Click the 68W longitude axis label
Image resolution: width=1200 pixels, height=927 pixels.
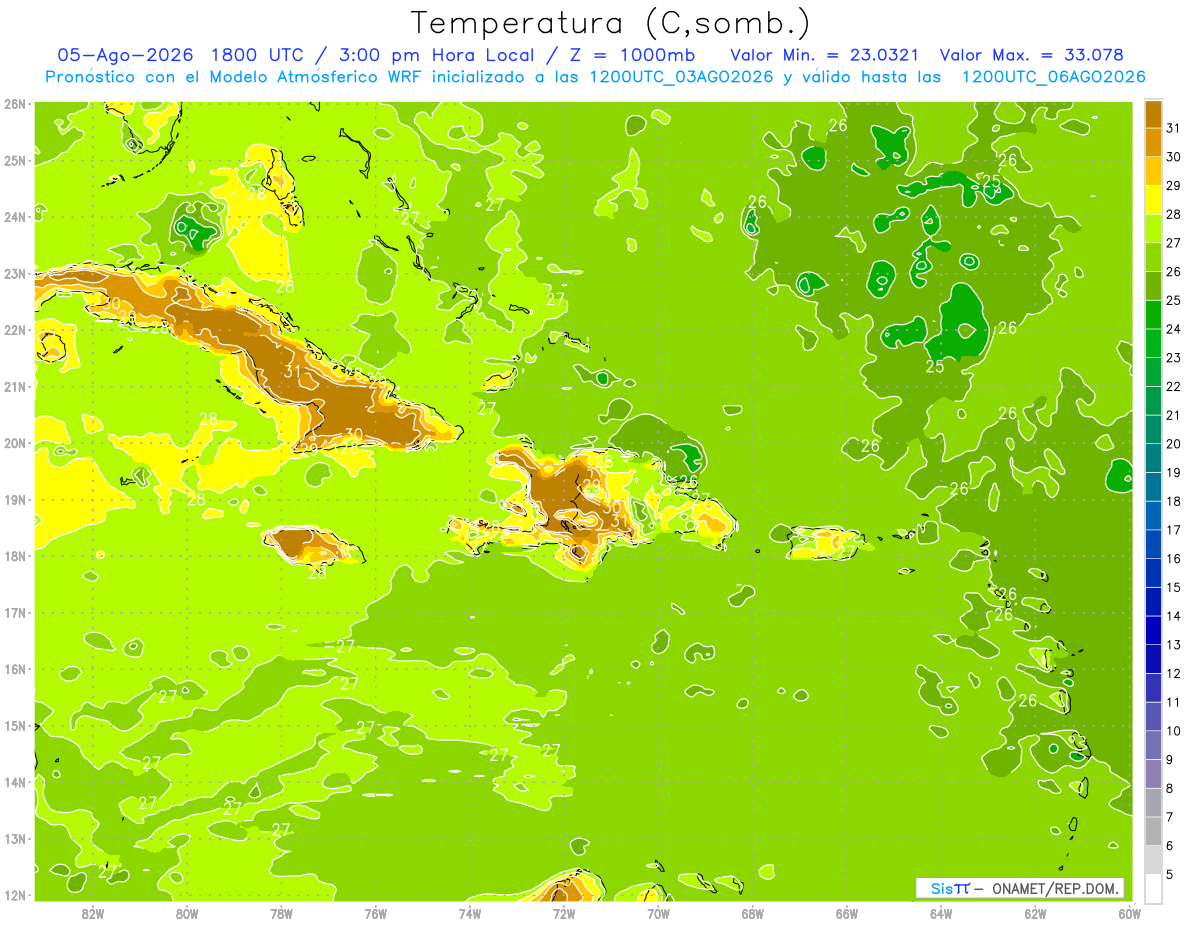[753, 913]
